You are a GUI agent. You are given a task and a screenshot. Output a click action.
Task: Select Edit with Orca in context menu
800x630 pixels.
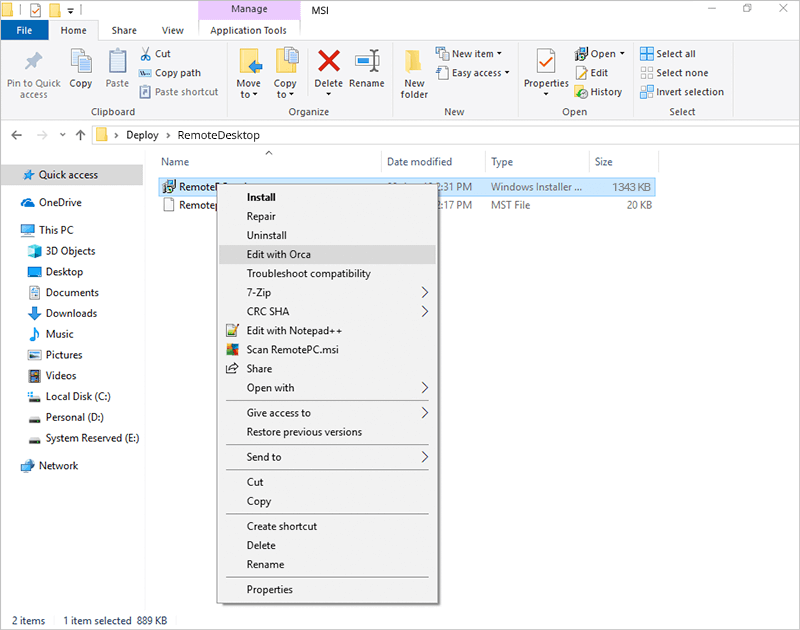pos(279,254)
